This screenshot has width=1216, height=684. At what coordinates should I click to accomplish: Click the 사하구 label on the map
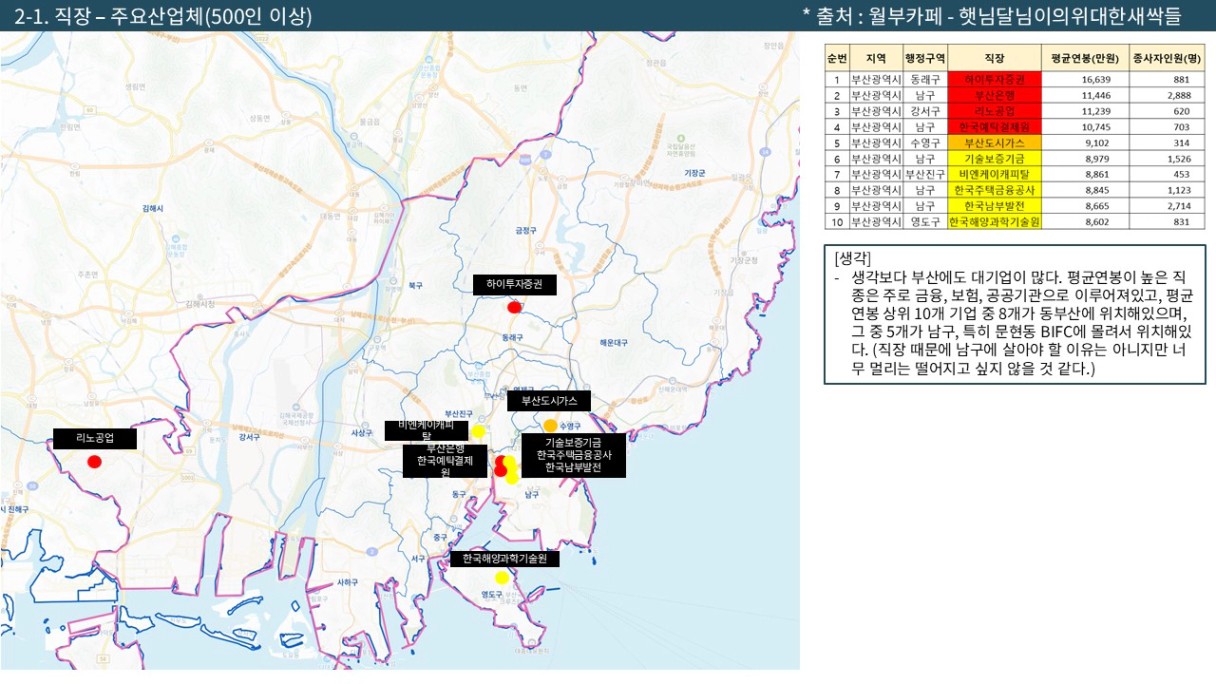click(347, 581)
